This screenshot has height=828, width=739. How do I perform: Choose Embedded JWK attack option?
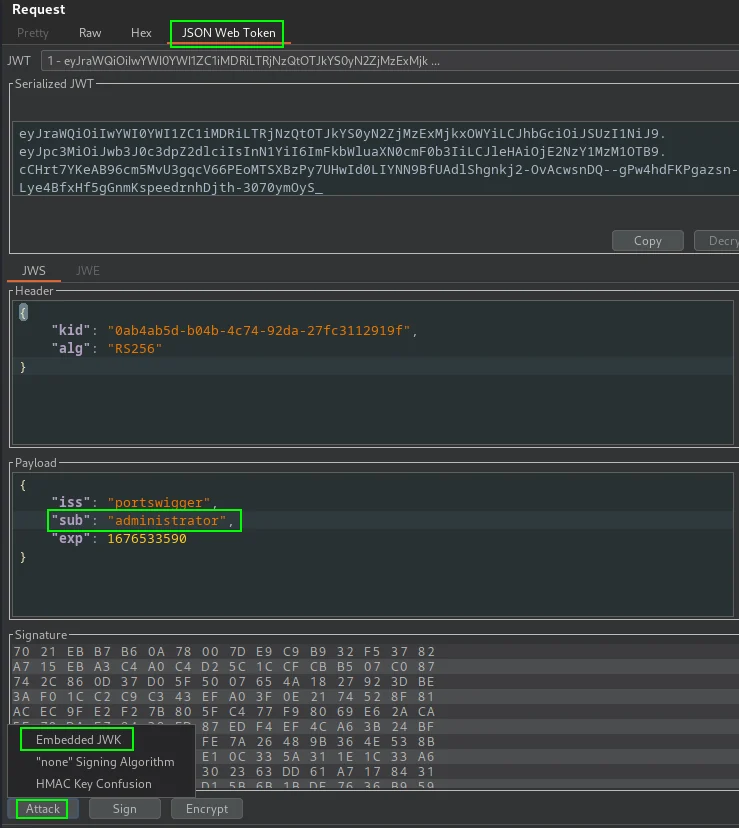coord(78,740)
